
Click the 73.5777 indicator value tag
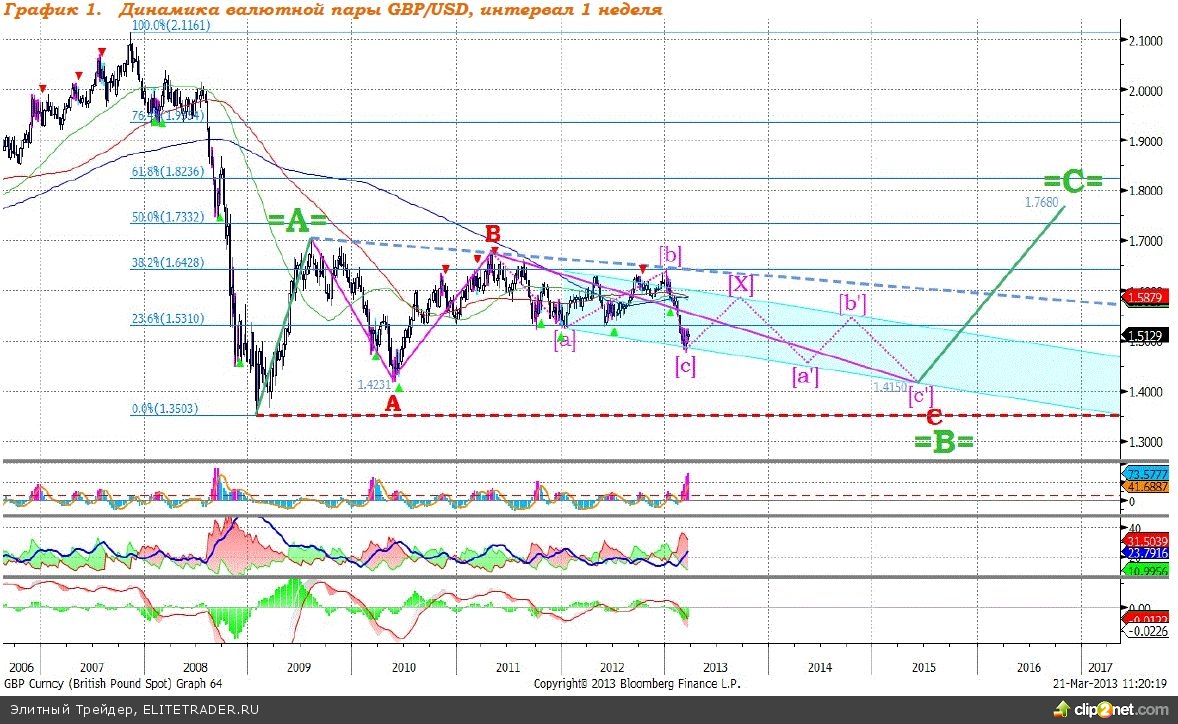1141,473
